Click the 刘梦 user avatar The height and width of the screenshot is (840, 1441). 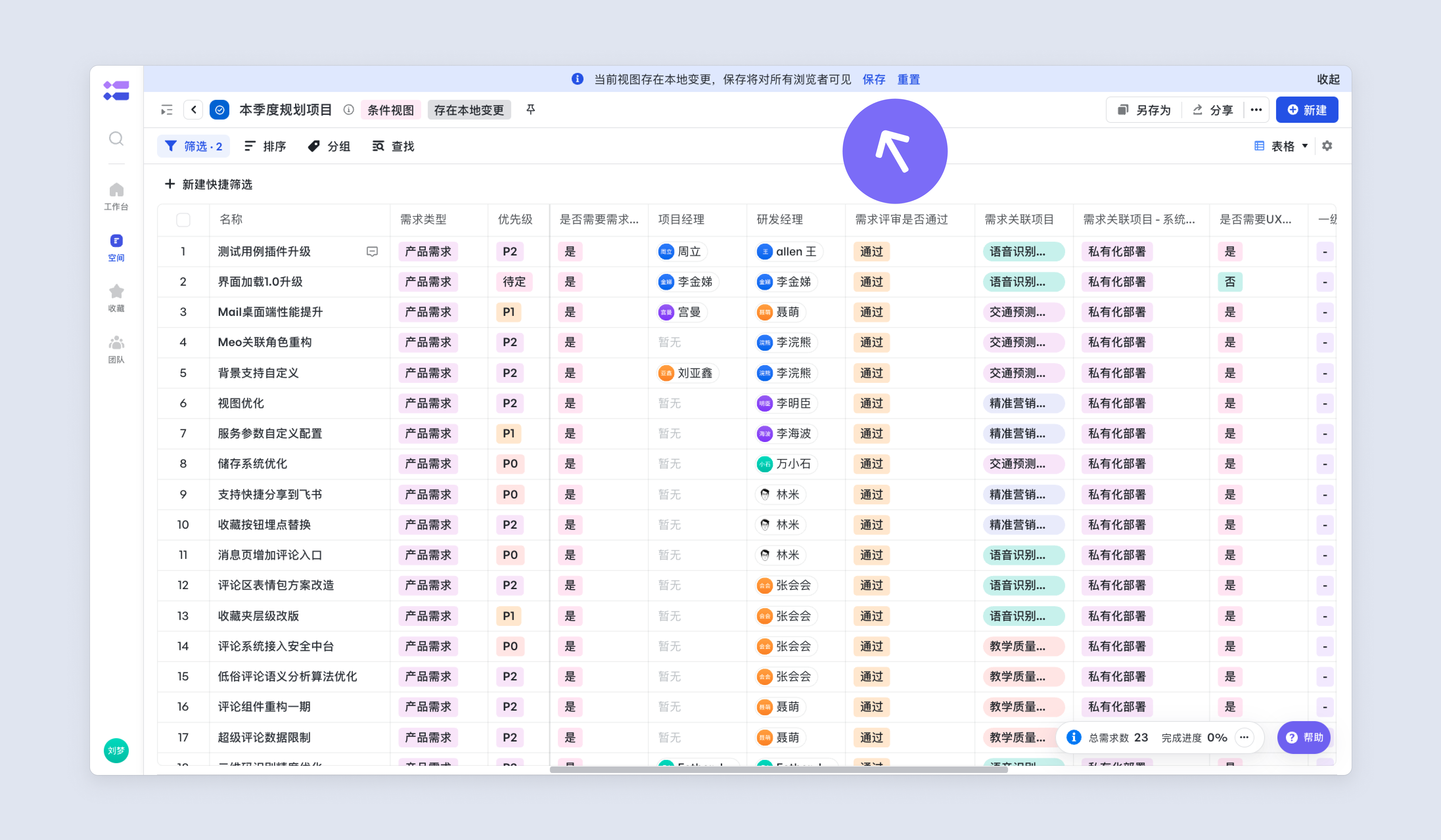tap(116, 750)
